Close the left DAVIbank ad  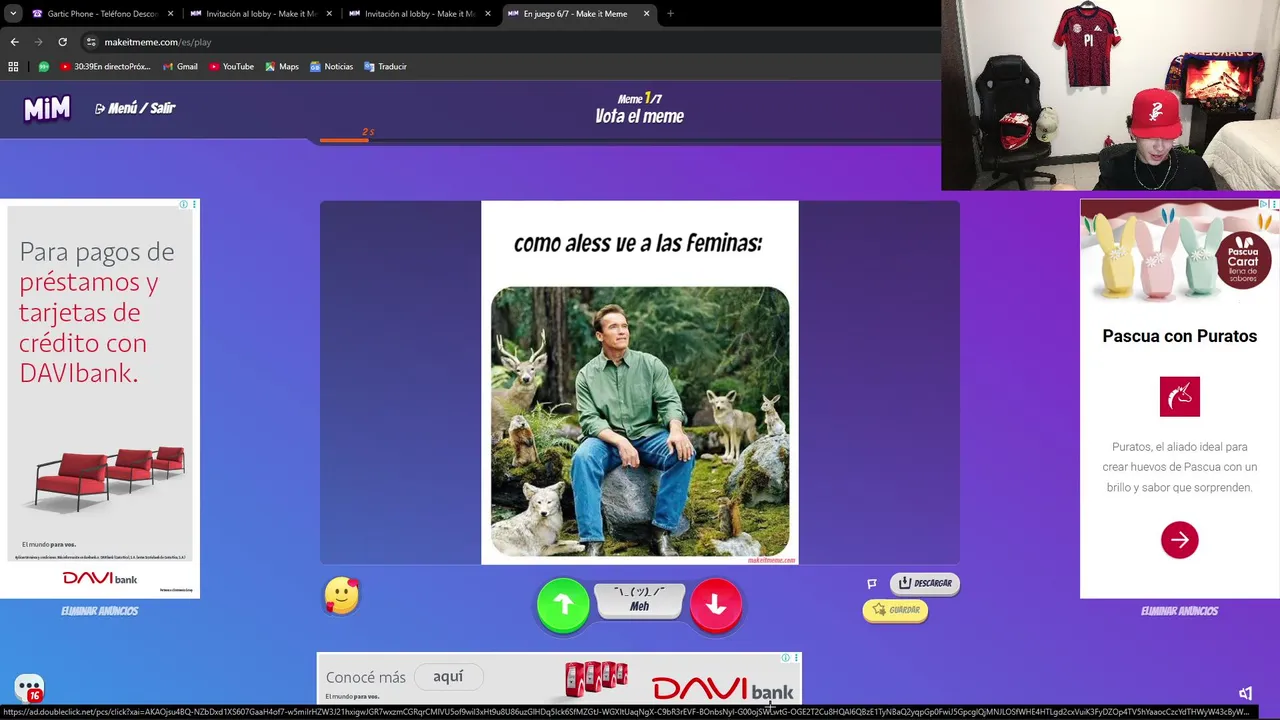pos(194,205)
